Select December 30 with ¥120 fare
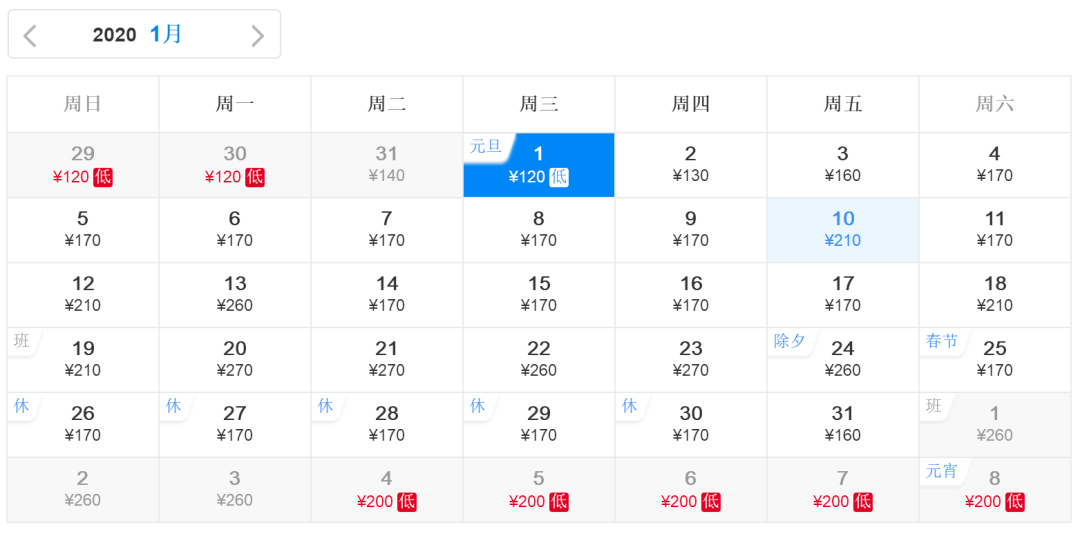Screen dimensions: 1080x534 tap(235, 165)
